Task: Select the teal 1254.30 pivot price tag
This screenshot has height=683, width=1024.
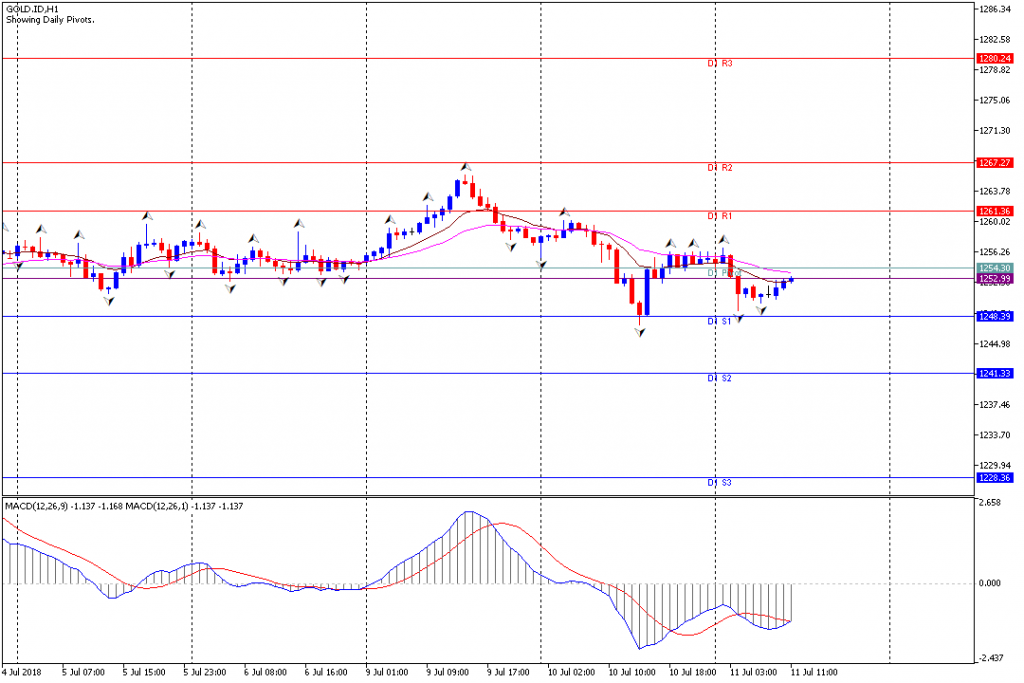Action: 995,268
